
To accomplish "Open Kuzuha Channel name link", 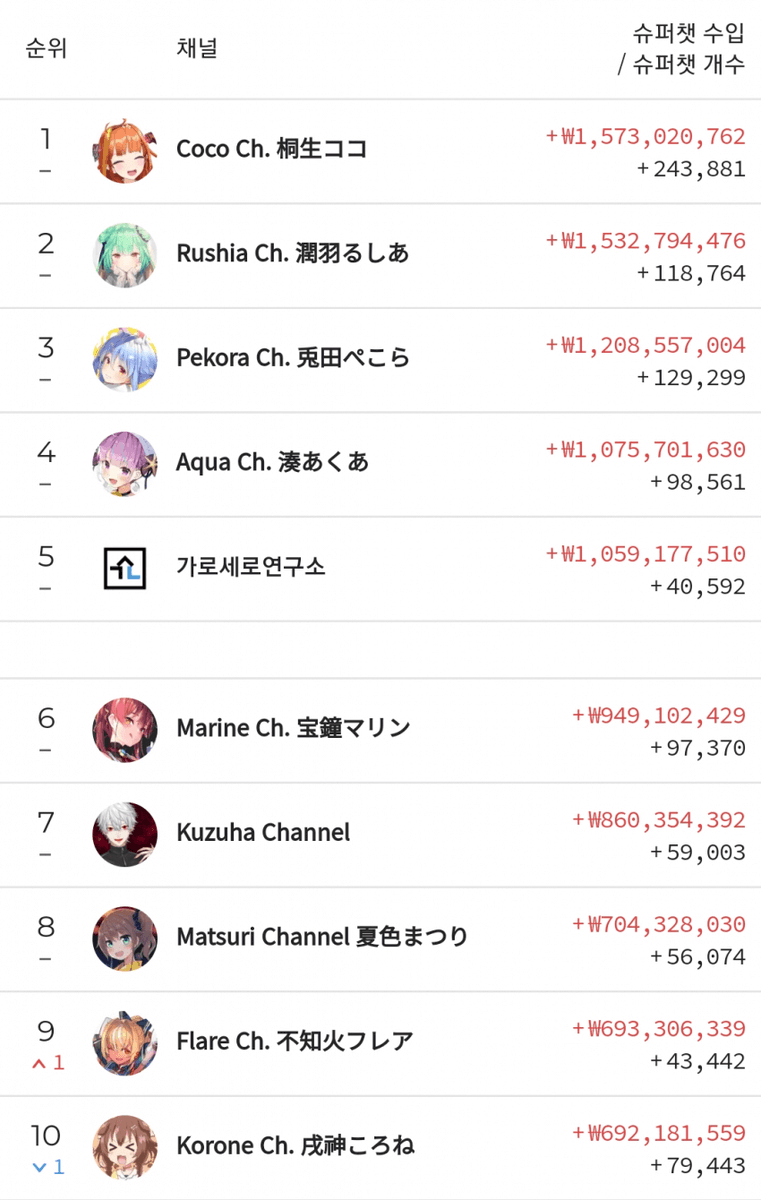I will pyautogui.click(x=263, y=832).
